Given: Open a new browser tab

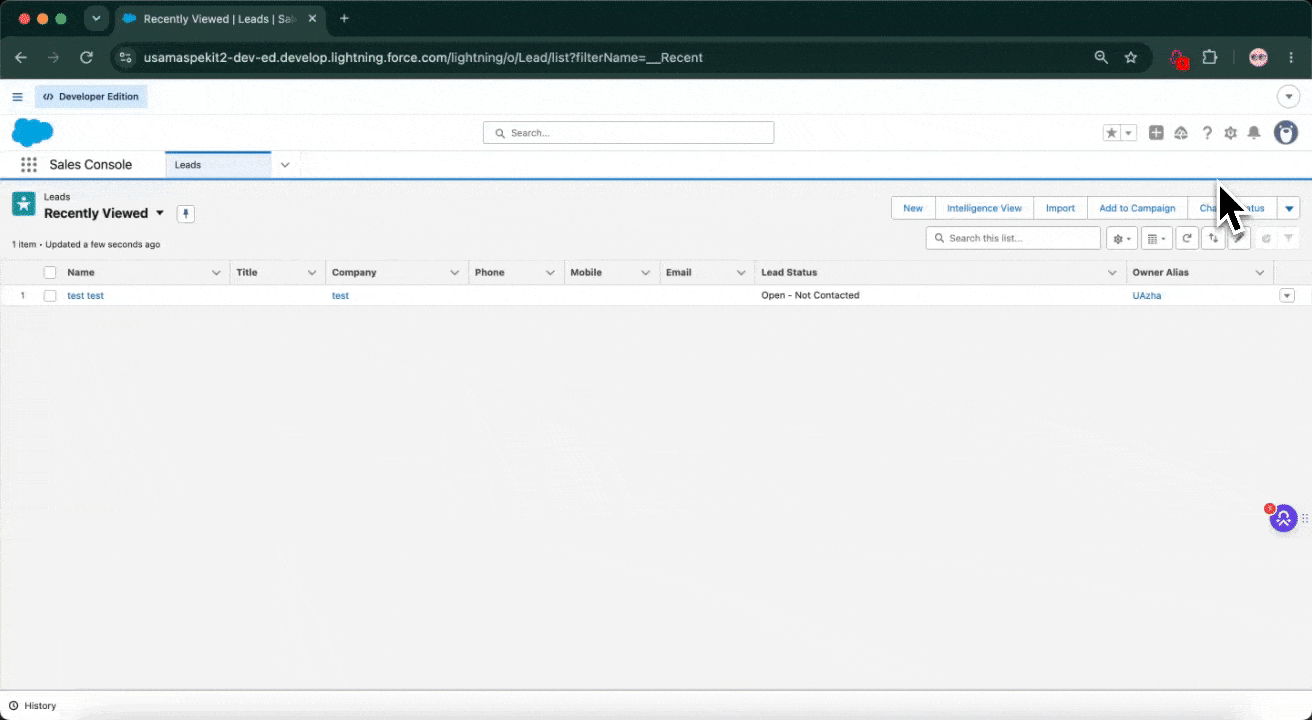Looking at the screenshot, I should [344, 19].
